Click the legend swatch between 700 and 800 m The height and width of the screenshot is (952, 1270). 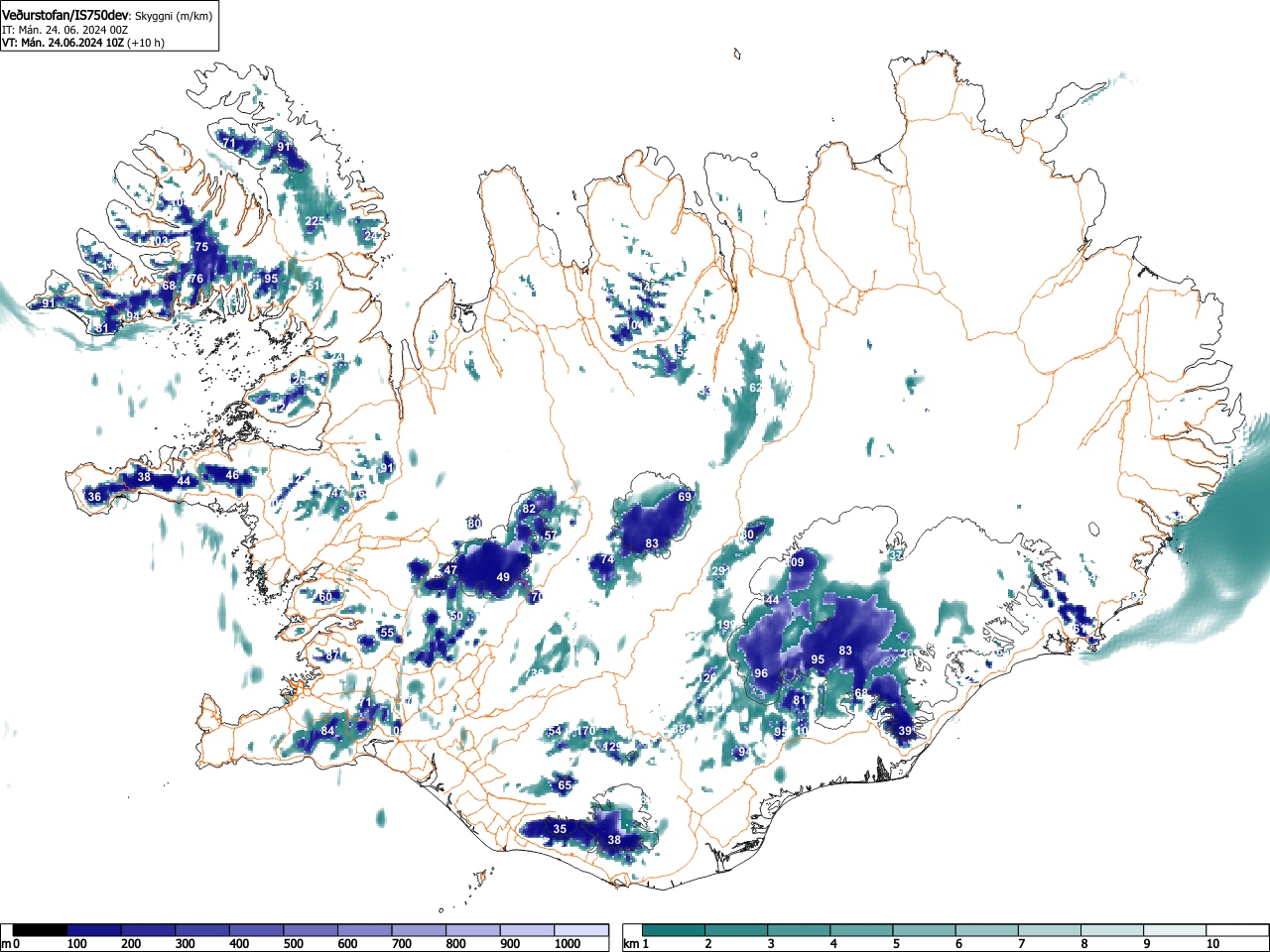(x=419, y=930)
